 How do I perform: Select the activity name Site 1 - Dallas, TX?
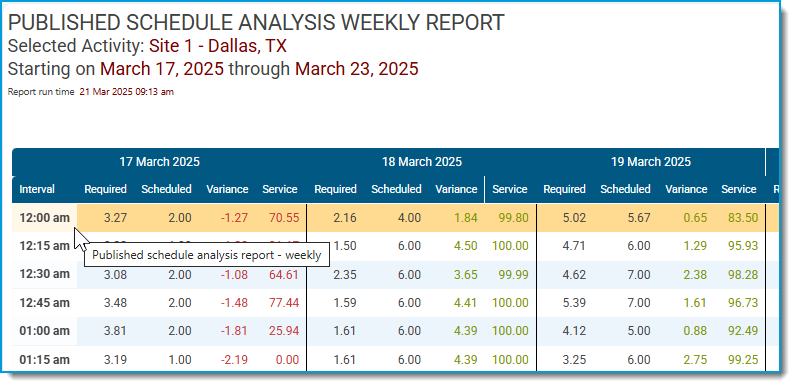tap(218, 47)
